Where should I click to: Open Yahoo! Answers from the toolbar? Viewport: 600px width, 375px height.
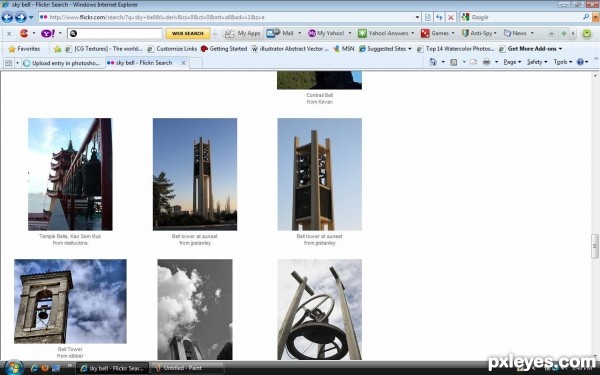point(383,33)
